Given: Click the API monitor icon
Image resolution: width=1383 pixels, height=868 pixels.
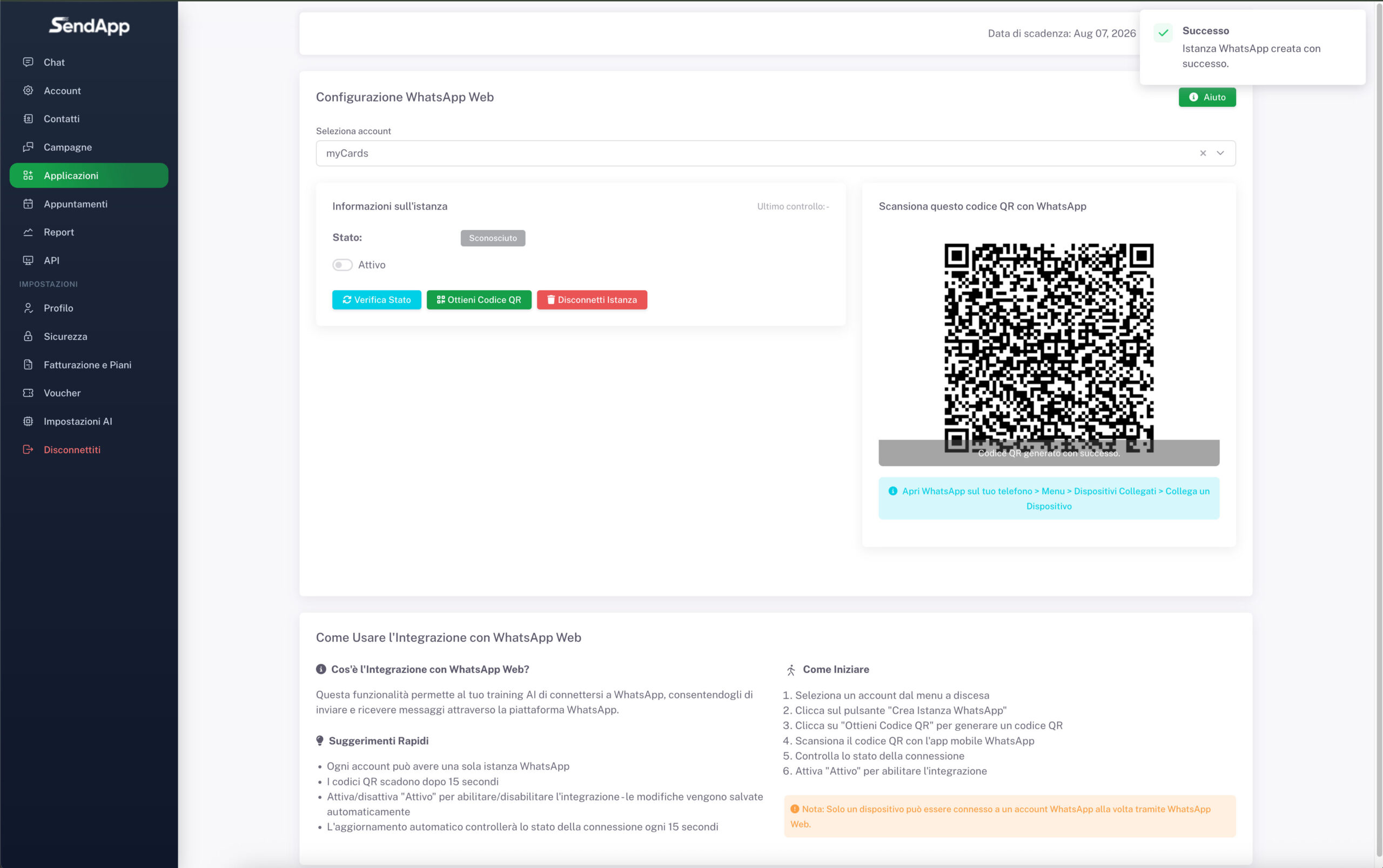Looking at the screenshot, I should tap(28, 260).
